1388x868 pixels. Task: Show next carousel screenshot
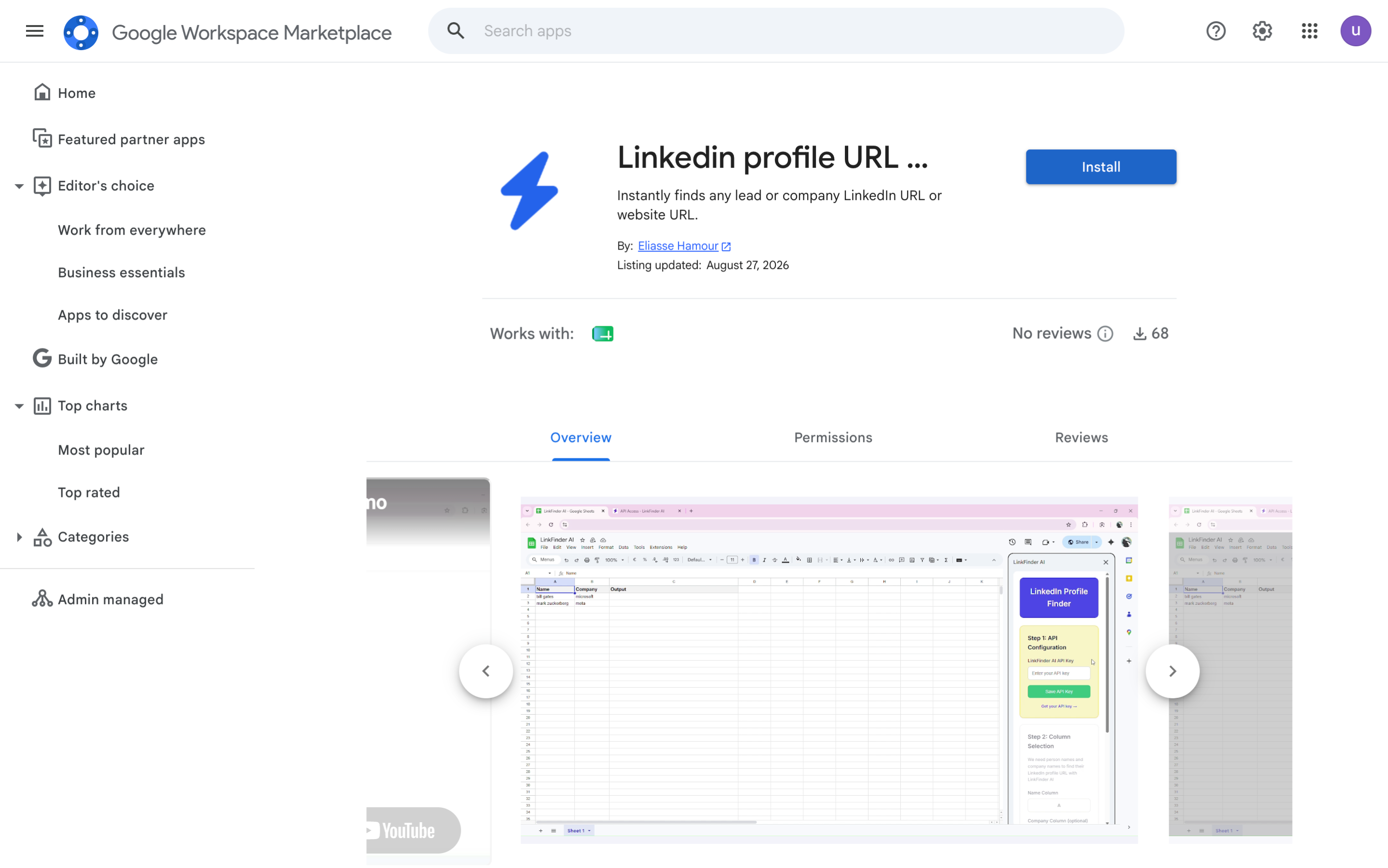pyautogui.click(x=1172, y=671)
